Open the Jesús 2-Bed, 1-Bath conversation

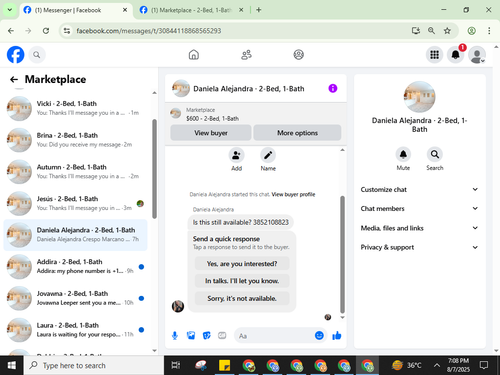75,203
